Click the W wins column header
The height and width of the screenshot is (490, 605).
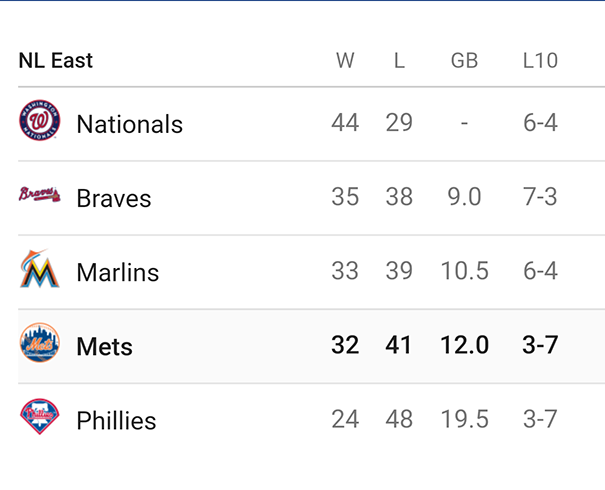(345, 61)
